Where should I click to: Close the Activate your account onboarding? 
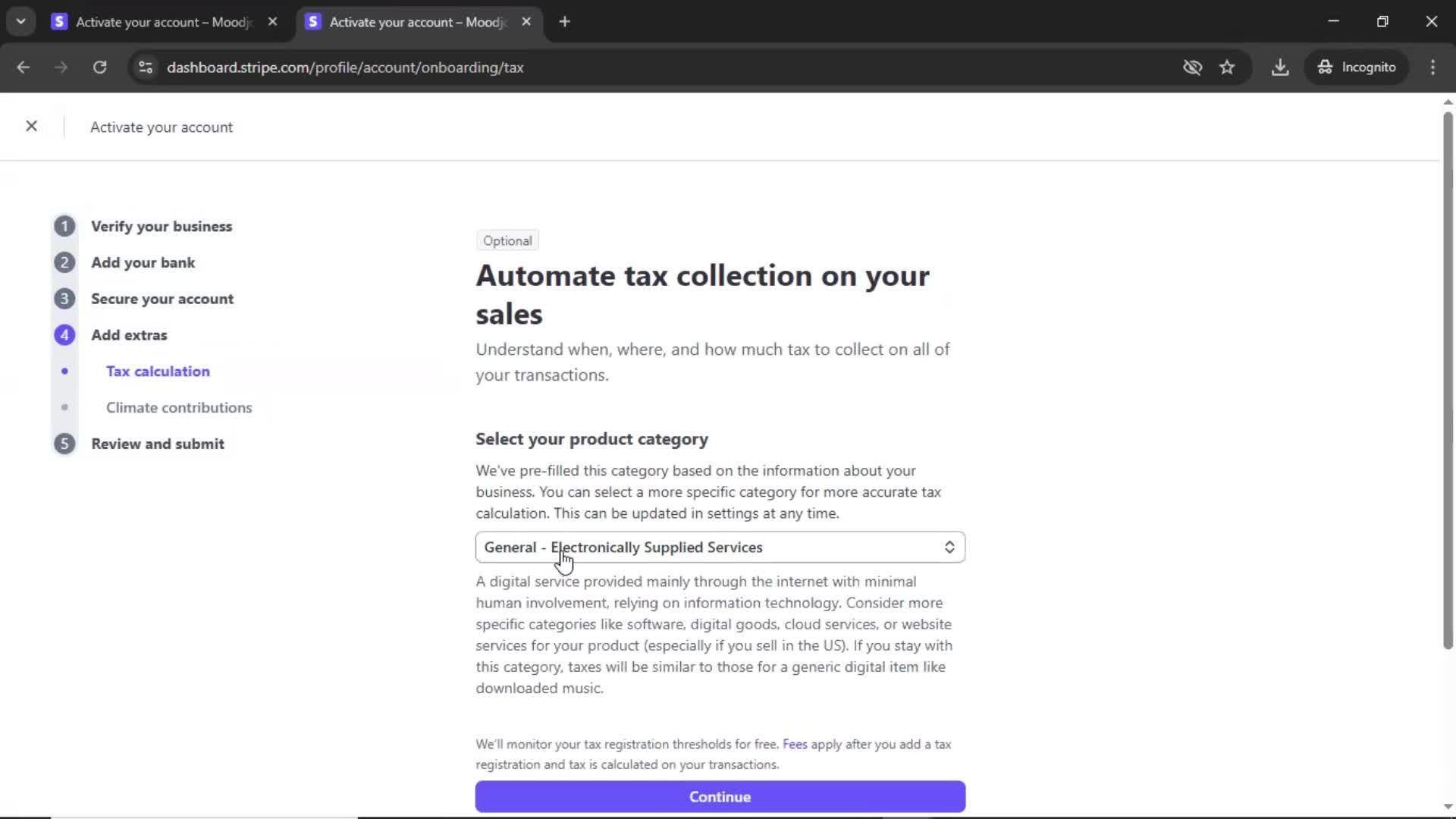coord(31,126)
